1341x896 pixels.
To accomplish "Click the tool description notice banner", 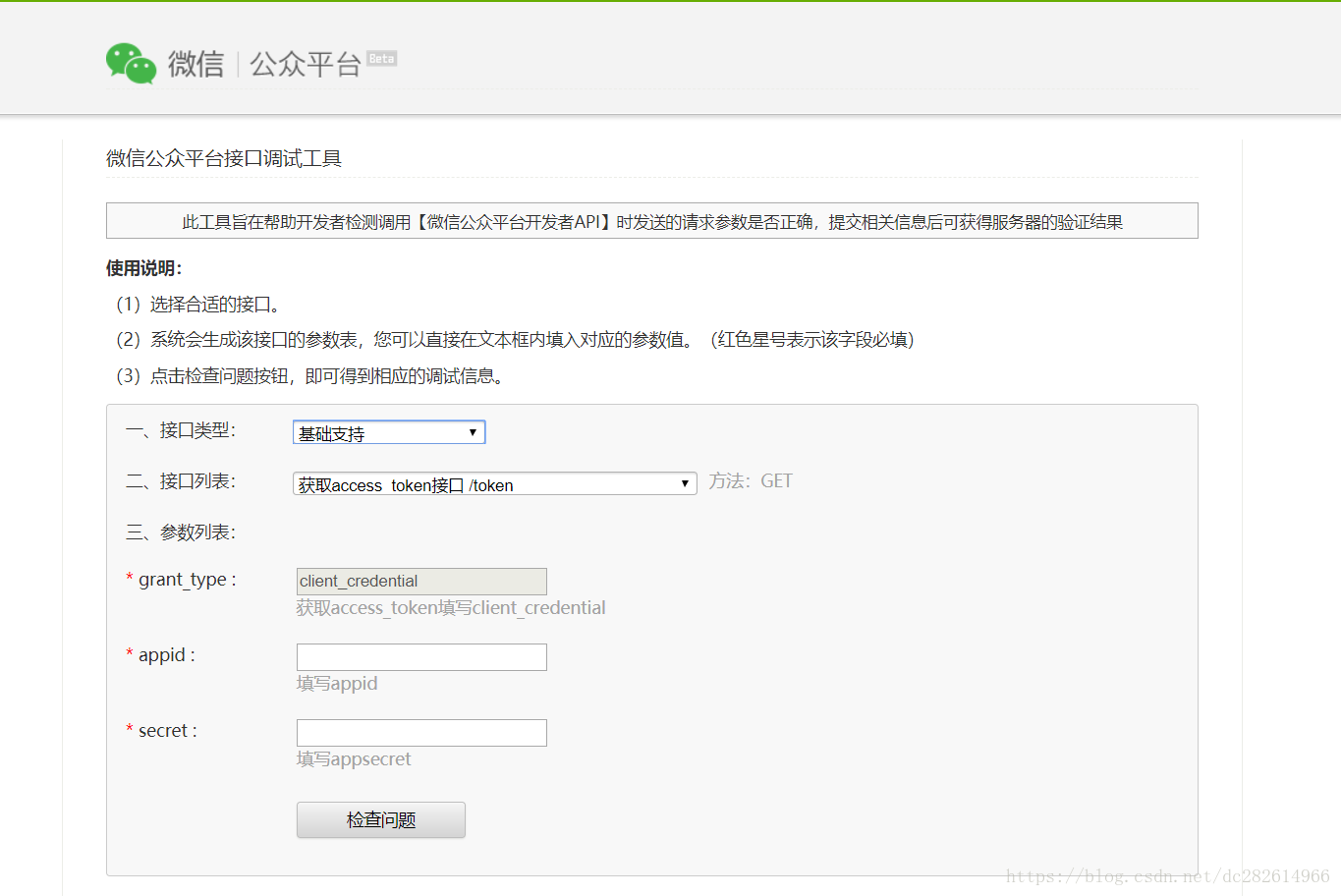I will [x=652, y=221].
